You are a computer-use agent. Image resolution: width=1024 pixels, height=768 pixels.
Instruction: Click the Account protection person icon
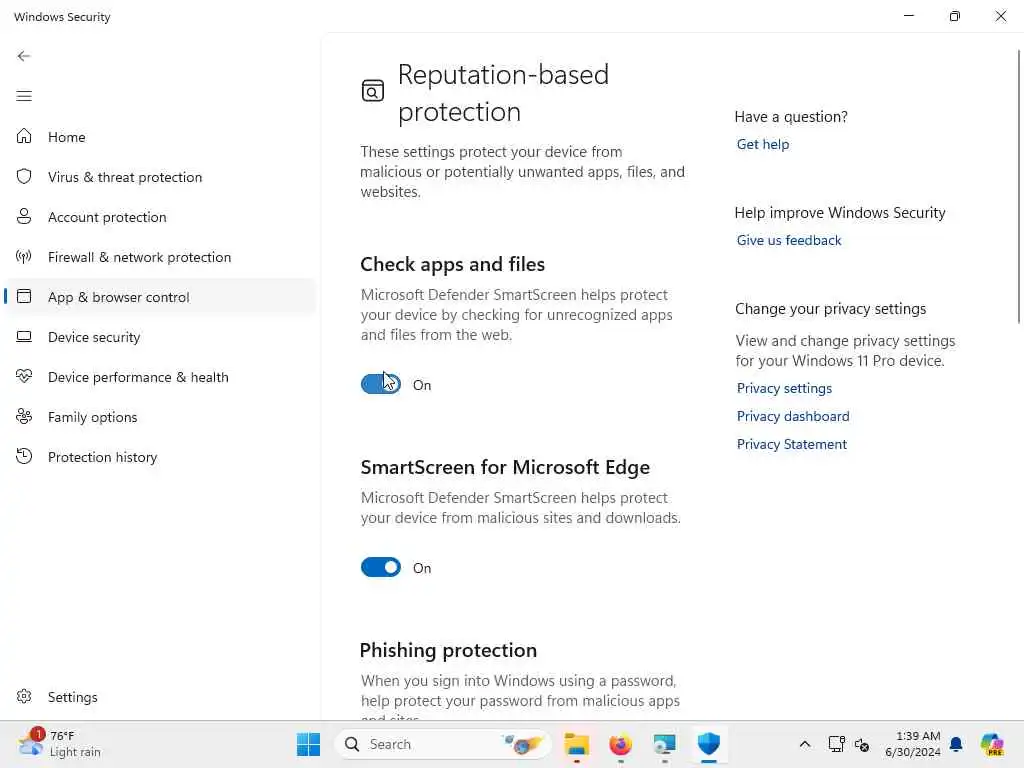(24, 216)
